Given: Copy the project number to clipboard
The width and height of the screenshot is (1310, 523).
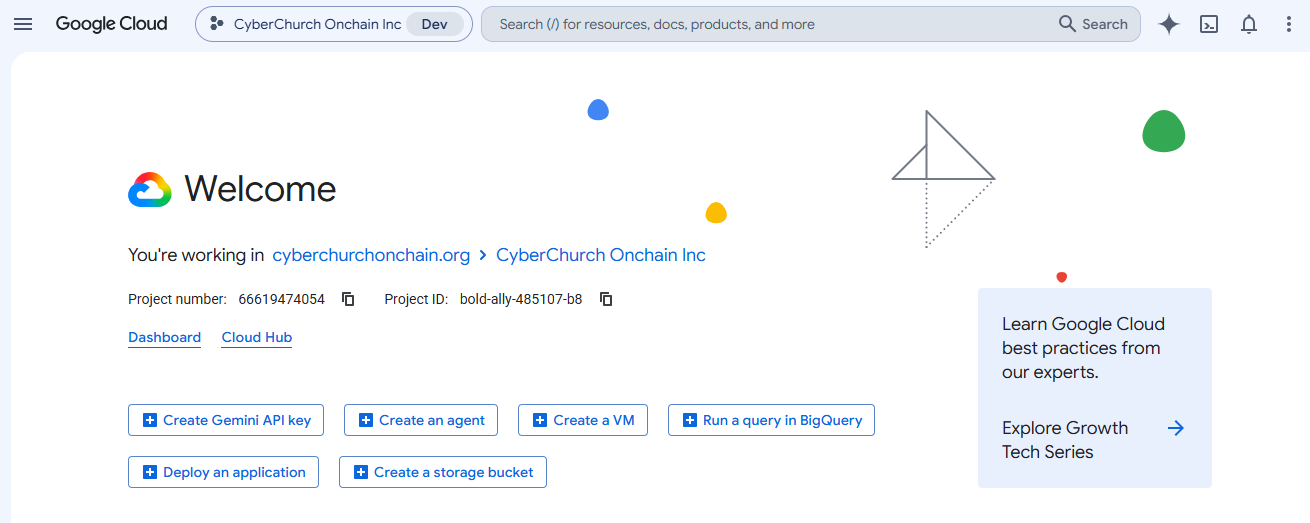Looking at the screenshot, I should 348,299.
